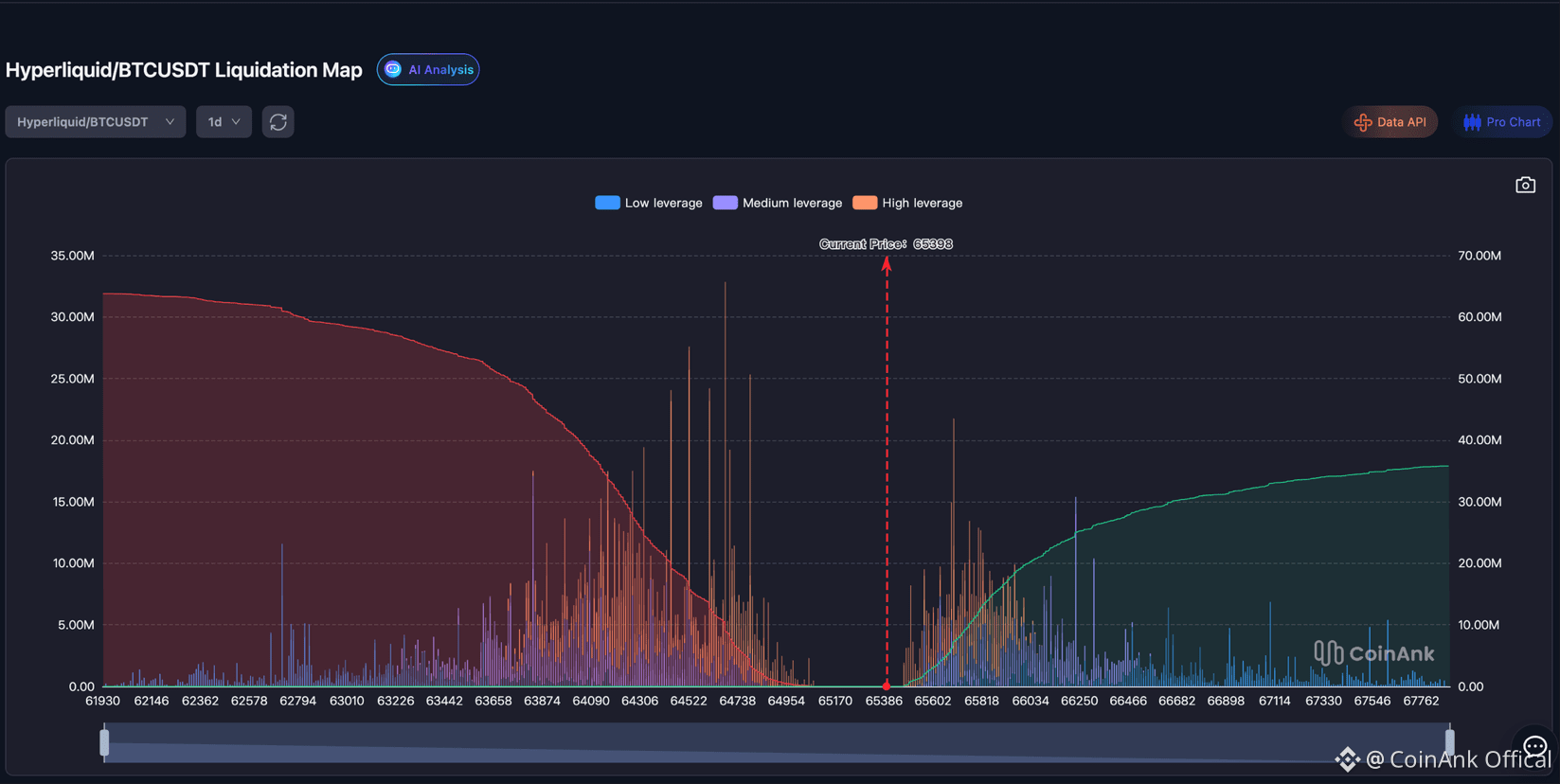Click the 25.00M left axis label
The width and height of the screenshot is (1560, 784).
(73, 379)
